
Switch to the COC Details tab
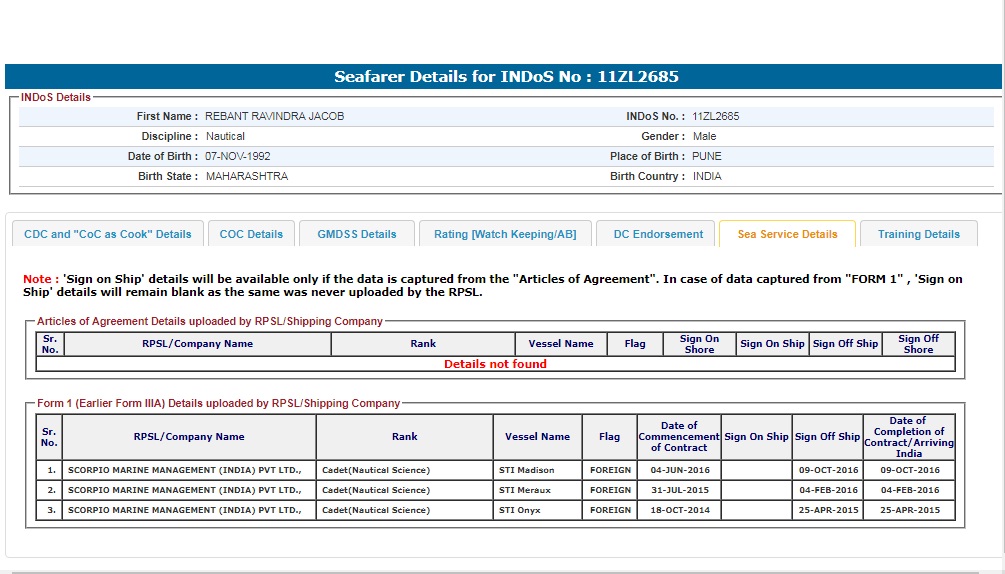(x=251, y=234)
